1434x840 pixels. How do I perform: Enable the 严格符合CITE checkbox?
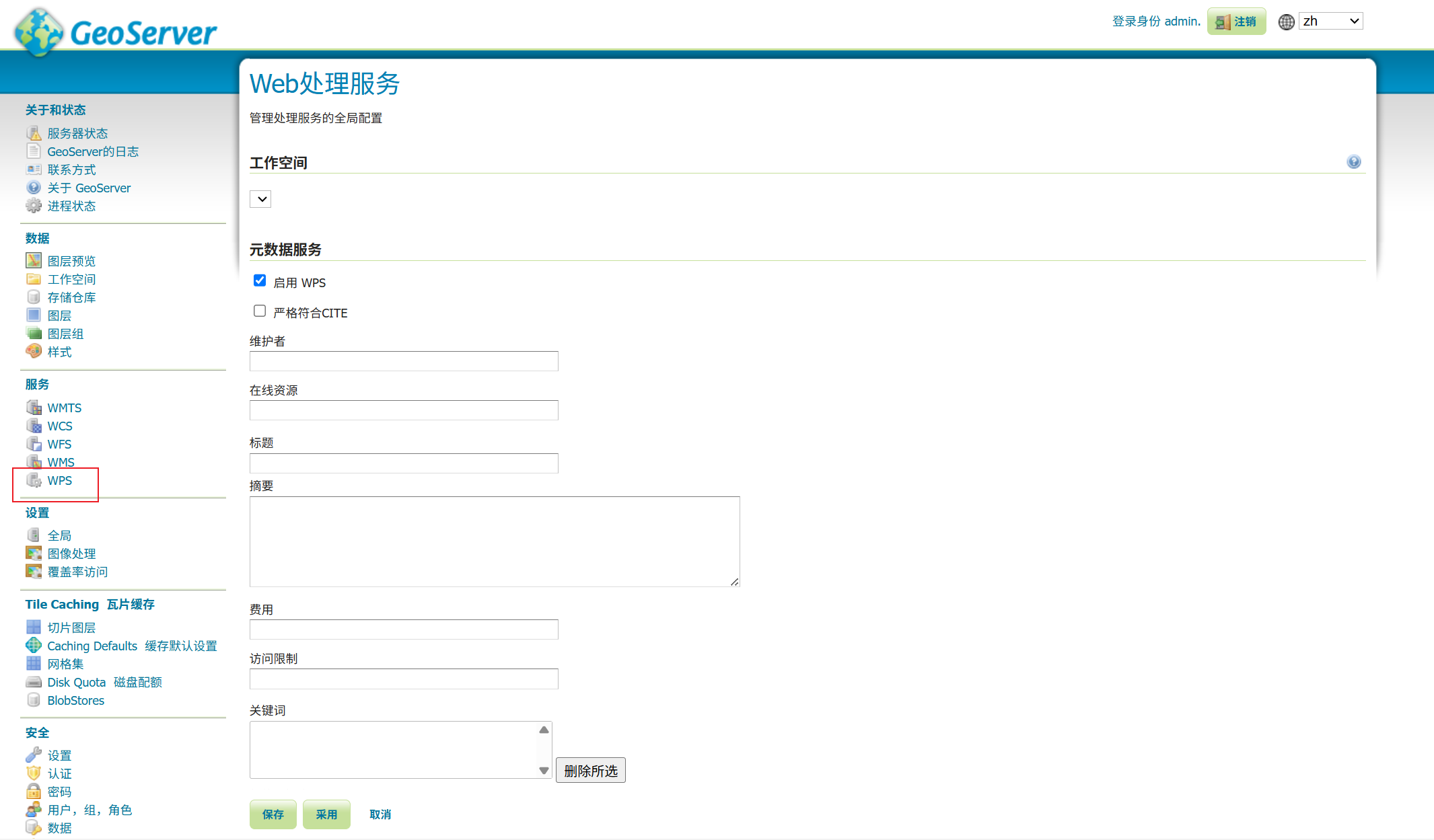pos(260,311)
